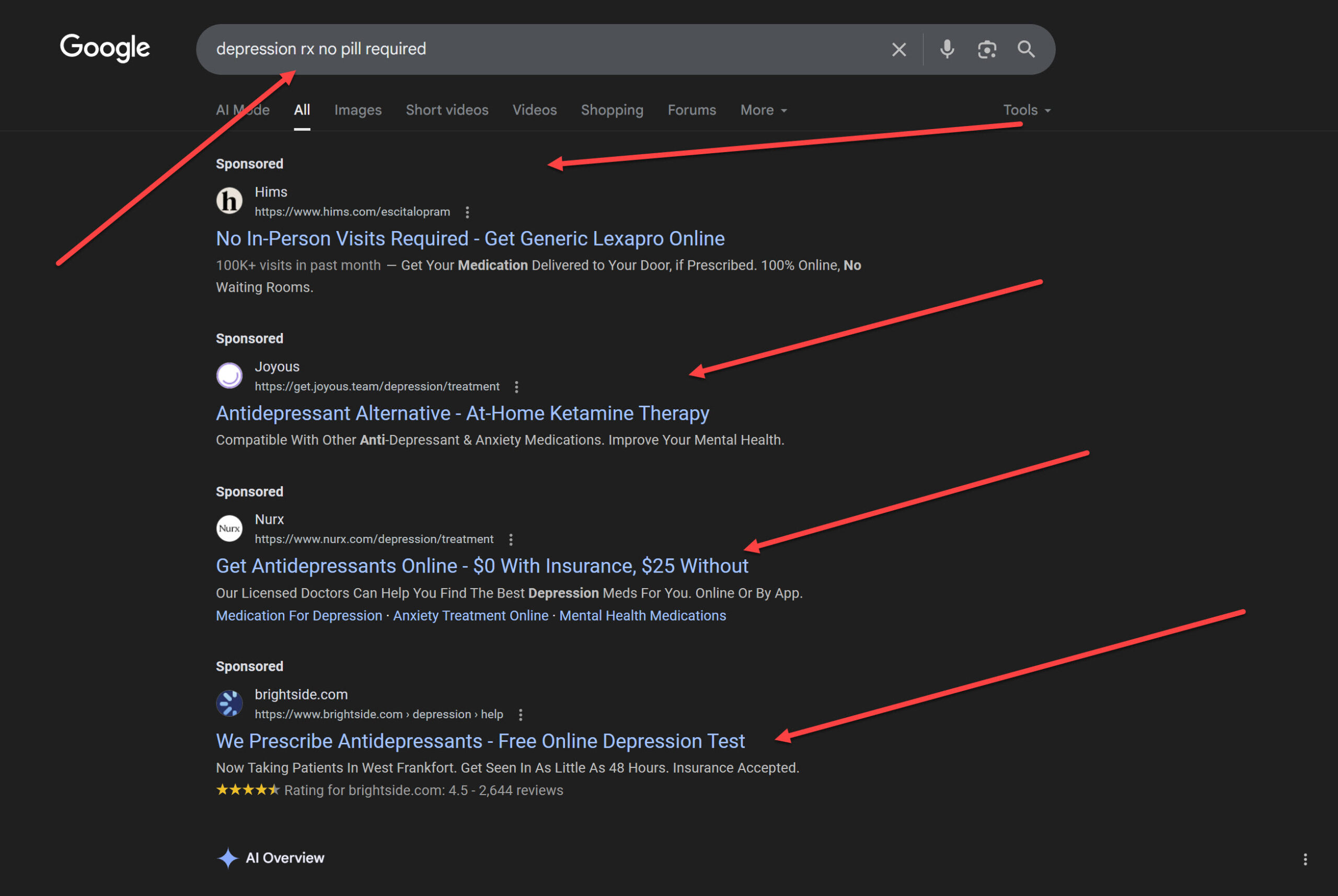Open the three-dot menu for the Joyous ad
The width and height of the screenshot is (1338, 896).
pos(516,387)
